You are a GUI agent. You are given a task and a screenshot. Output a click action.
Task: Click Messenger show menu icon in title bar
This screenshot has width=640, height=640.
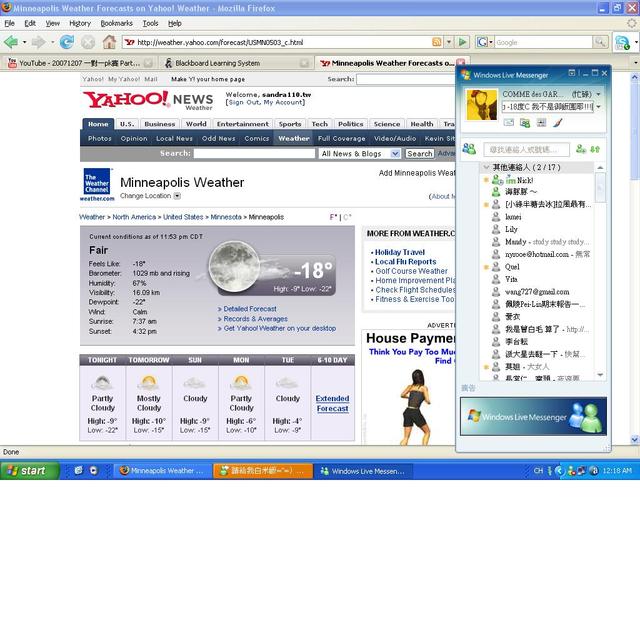pyautogui.click(x=572, y=73)
